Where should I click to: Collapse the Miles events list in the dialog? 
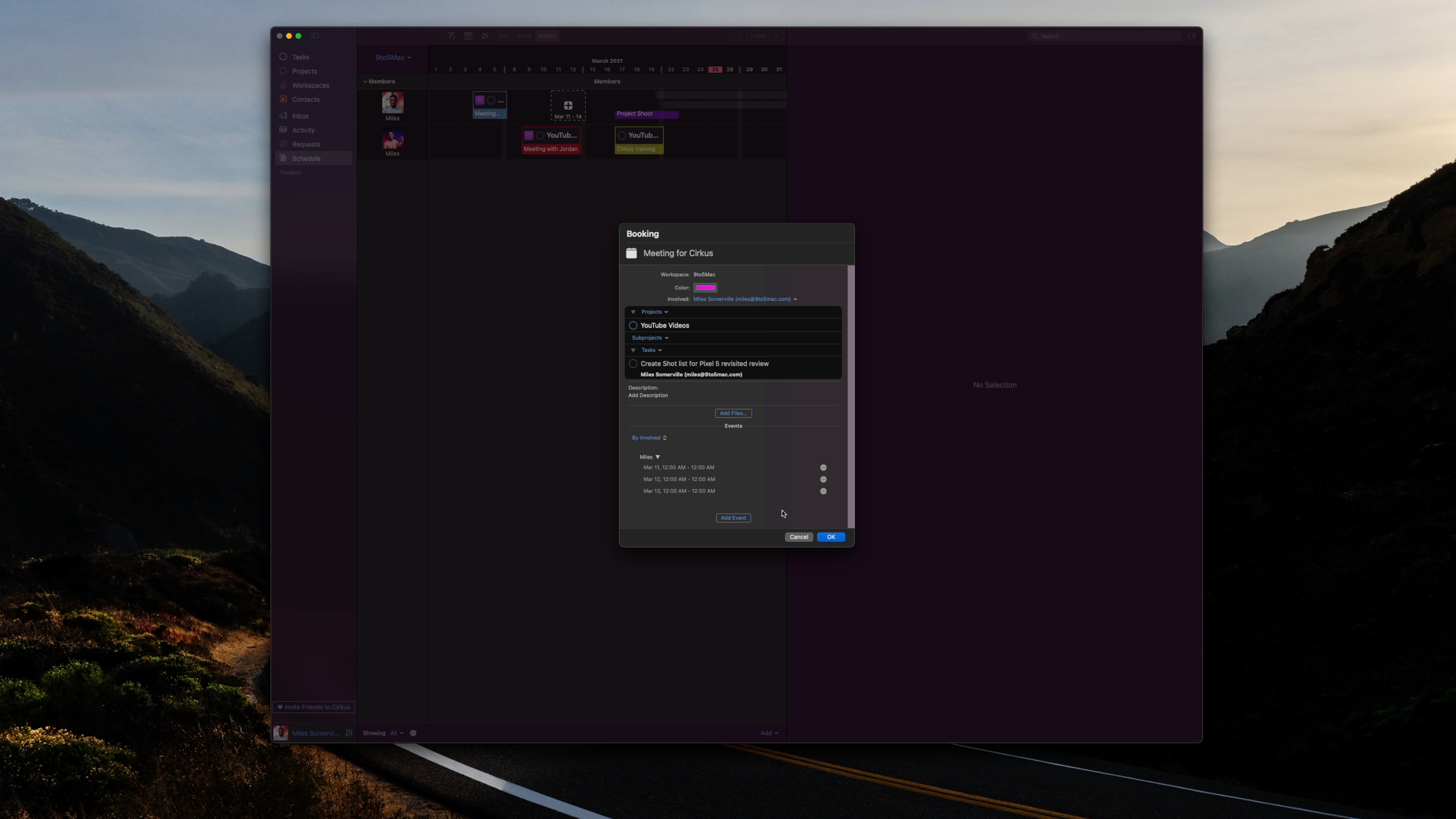[657, 457]
